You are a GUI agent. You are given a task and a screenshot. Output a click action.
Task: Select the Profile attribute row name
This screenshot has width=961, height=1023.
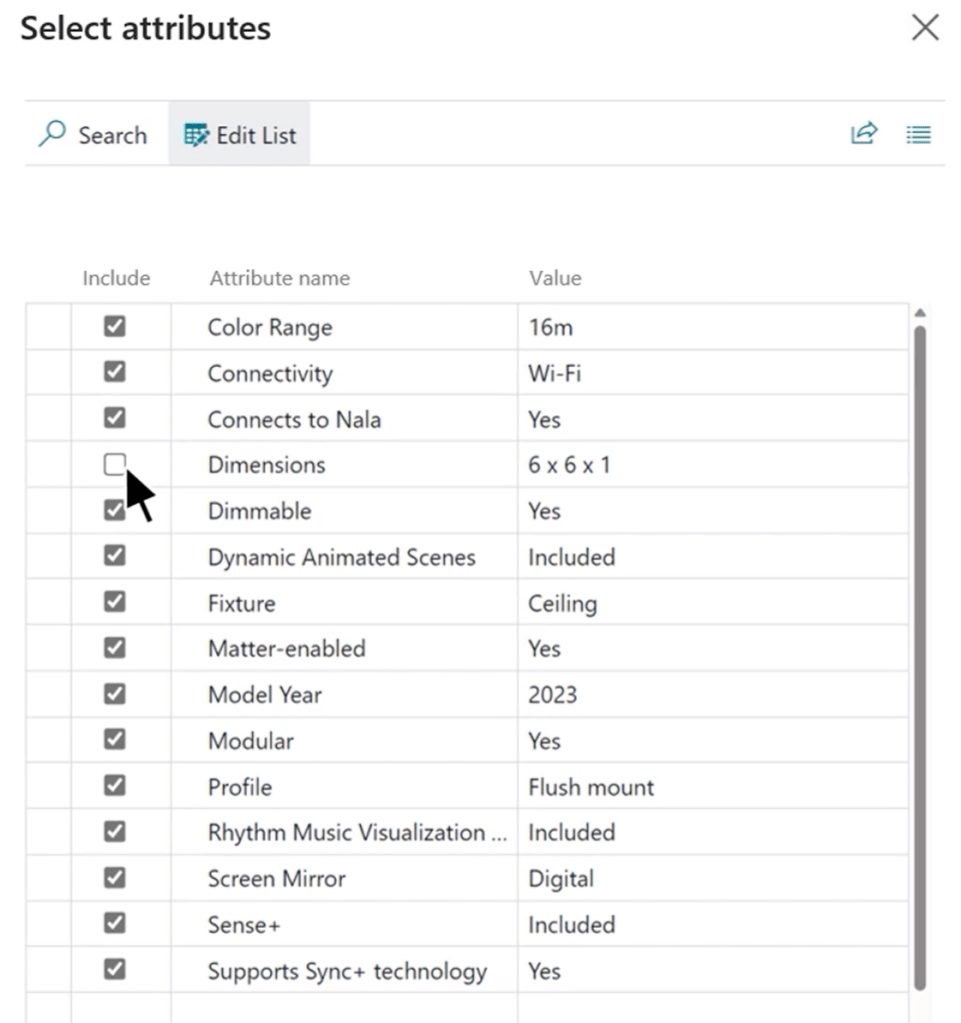pos(240,786)
